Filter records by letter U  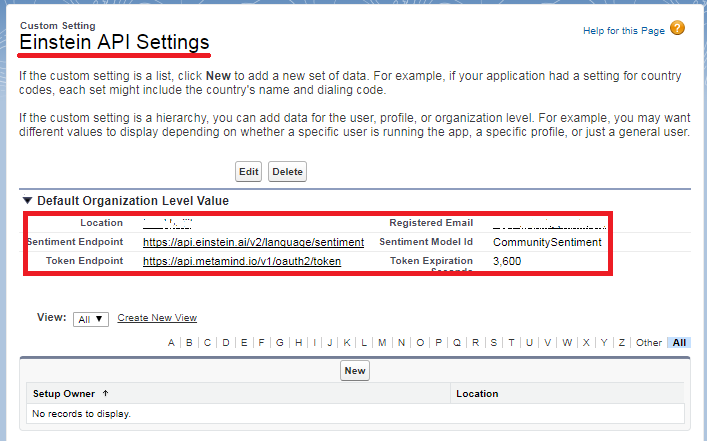click(529, 343)
